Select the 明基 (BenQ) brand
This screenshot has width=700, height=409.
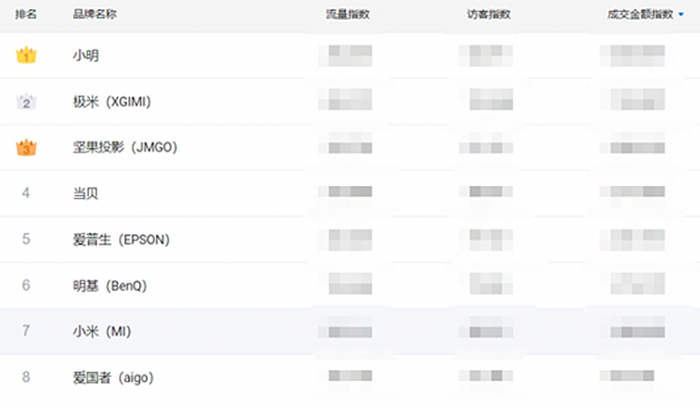tap(110, 286)
